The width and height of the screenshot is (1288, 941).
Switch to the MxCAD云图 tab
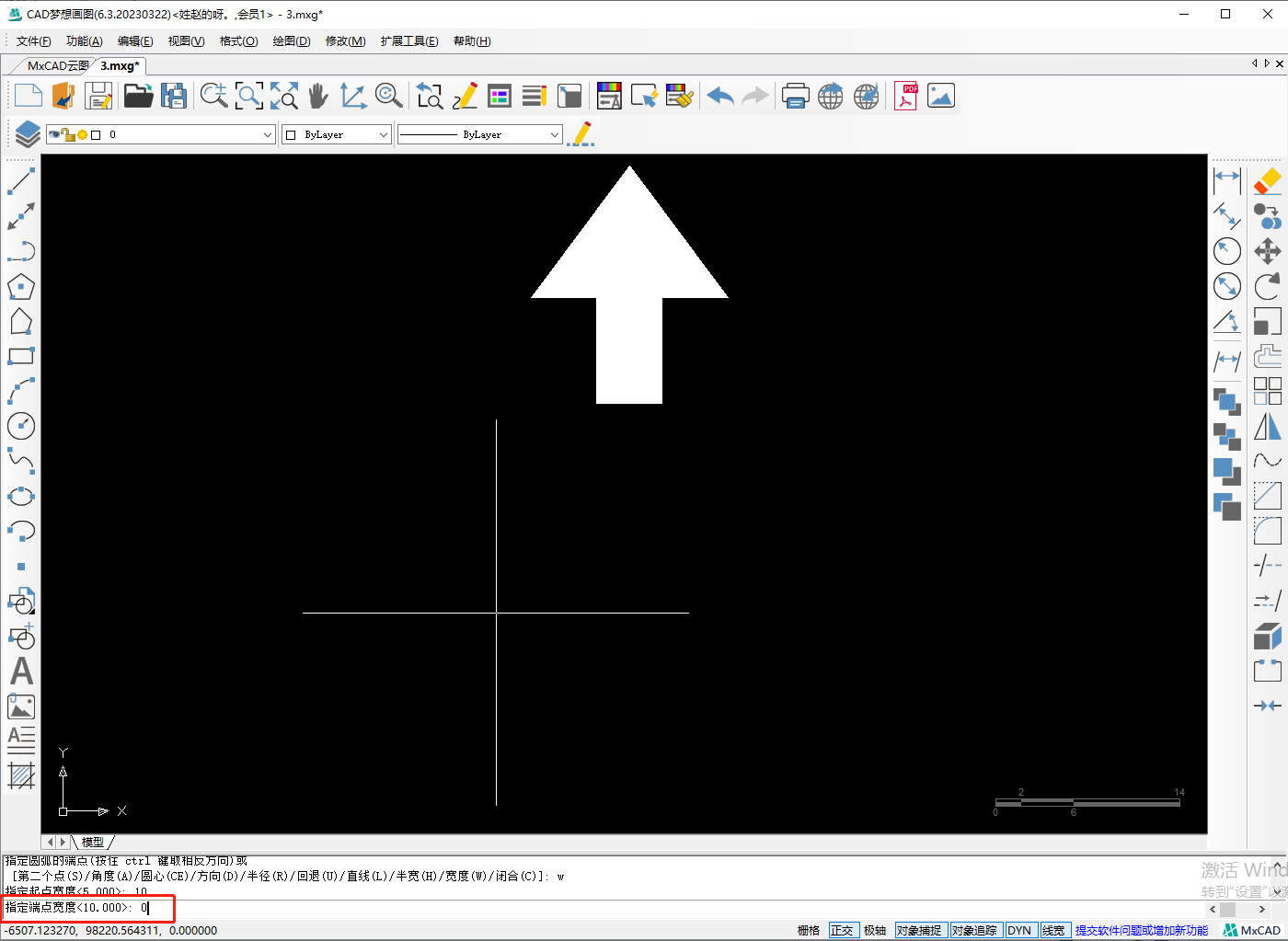[57, 66]
